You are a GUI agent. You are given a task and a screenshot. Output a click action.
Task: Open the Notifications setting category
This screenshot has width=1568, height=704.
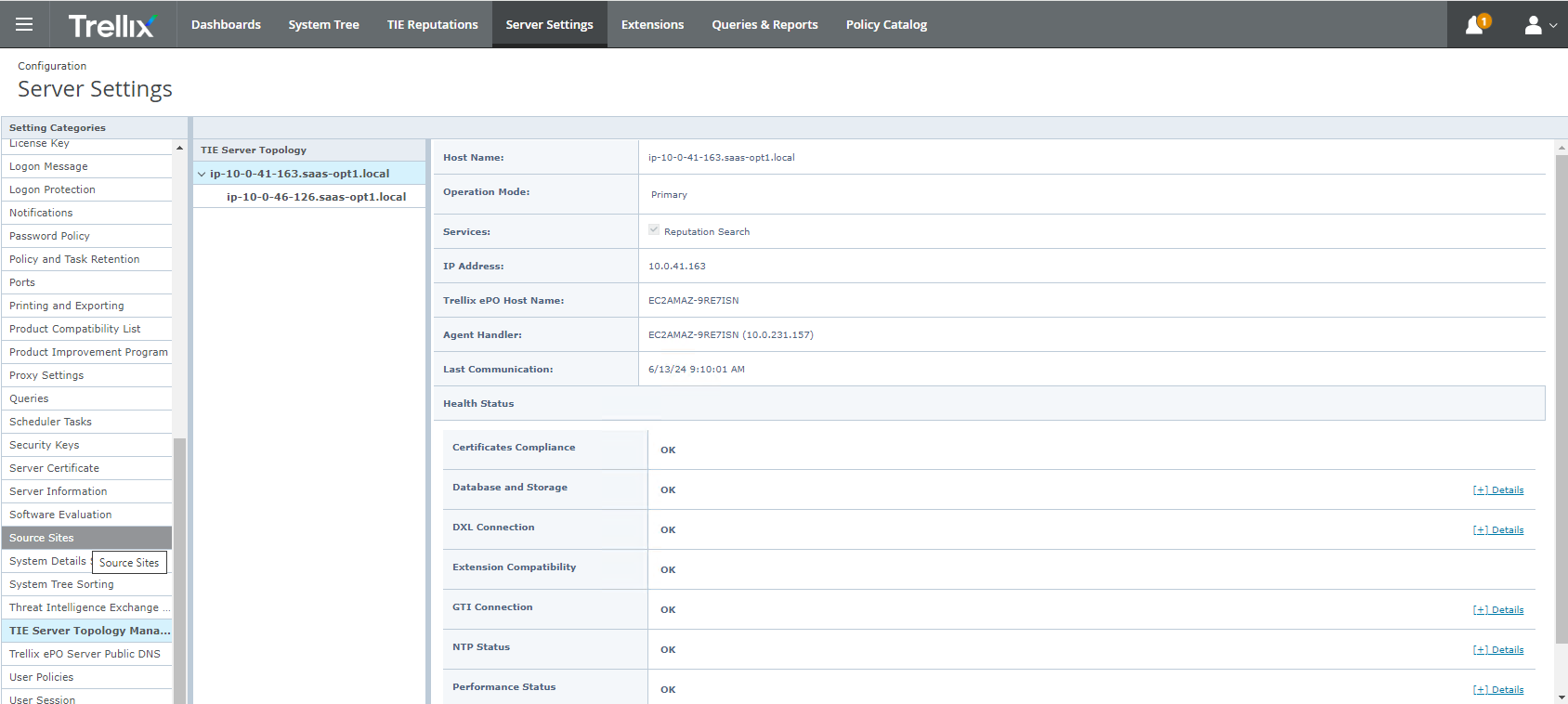(x=86, y=213)
